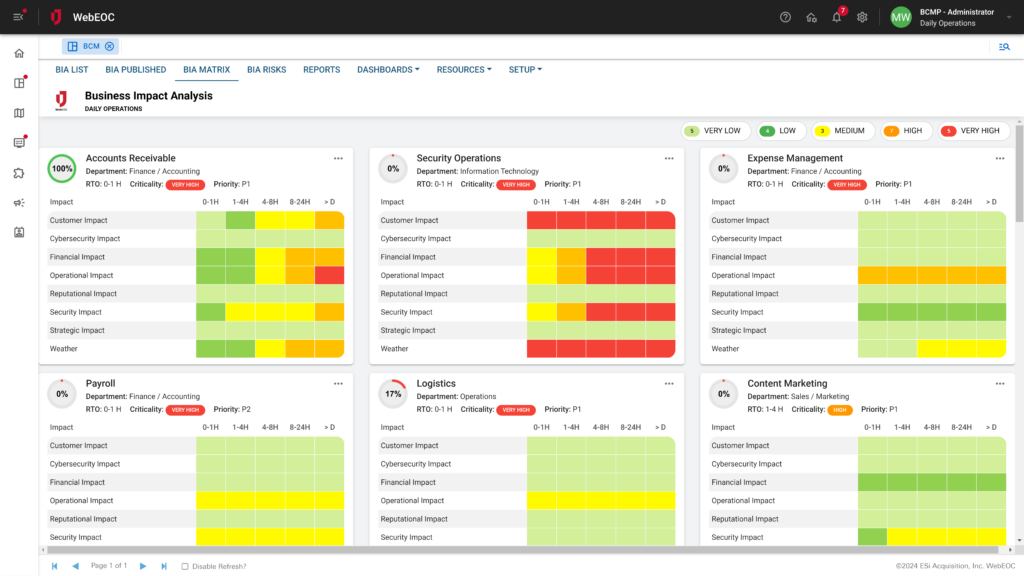1024x576 pixels.
Task: Click the notifications bell icon
Action: pyautogui.click(x=837, y=17)
